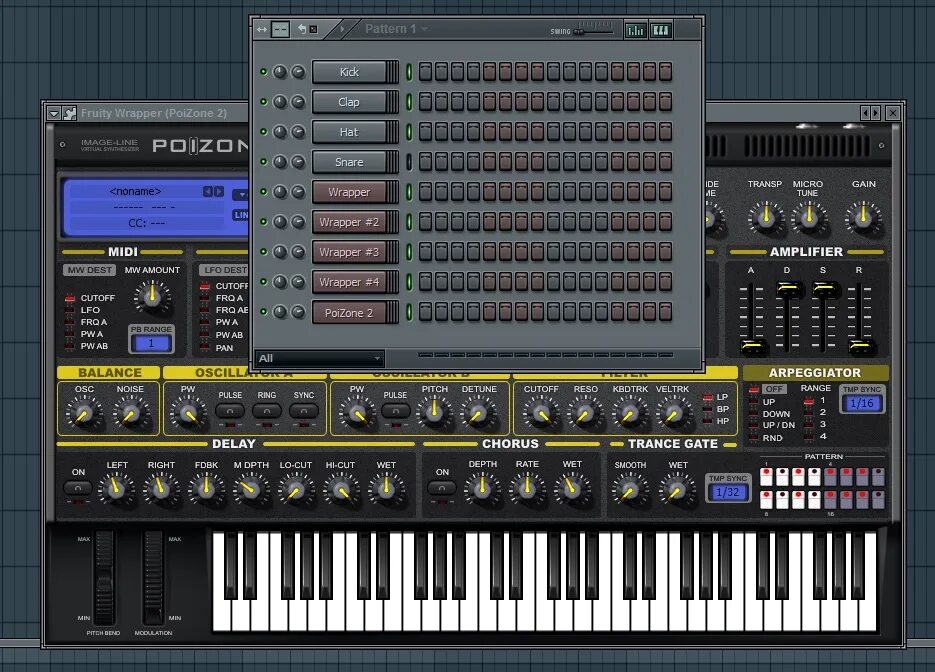Toggle the Chorus ON switch
The image size is (935, 672).
442,488
